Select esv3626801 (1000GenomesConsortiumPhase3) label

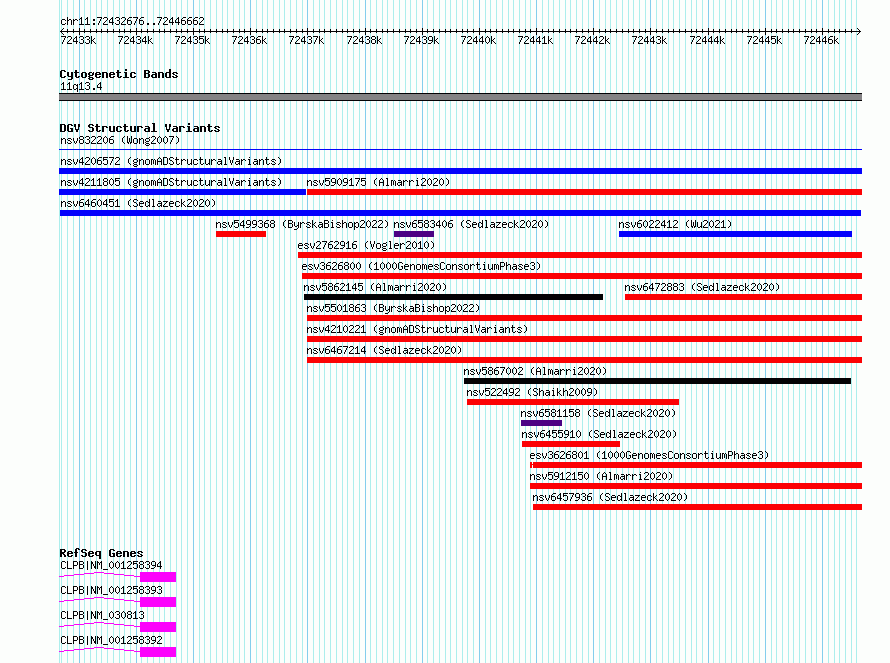click(x=649, y=455)
